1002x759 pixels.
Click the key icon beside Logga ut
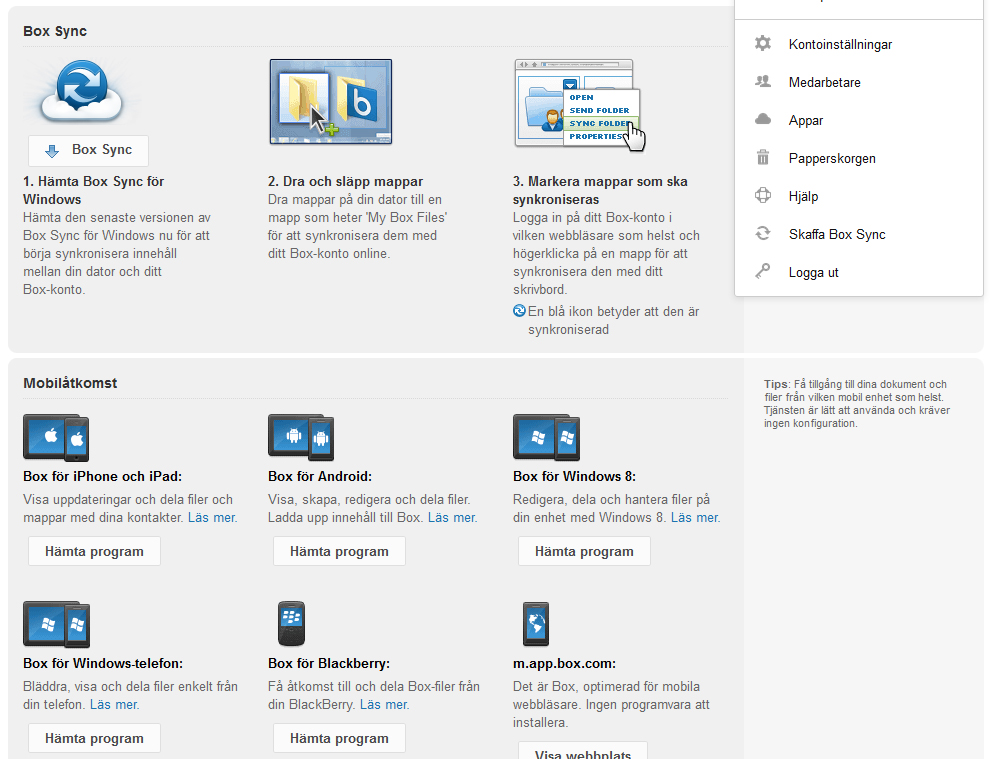763,271
